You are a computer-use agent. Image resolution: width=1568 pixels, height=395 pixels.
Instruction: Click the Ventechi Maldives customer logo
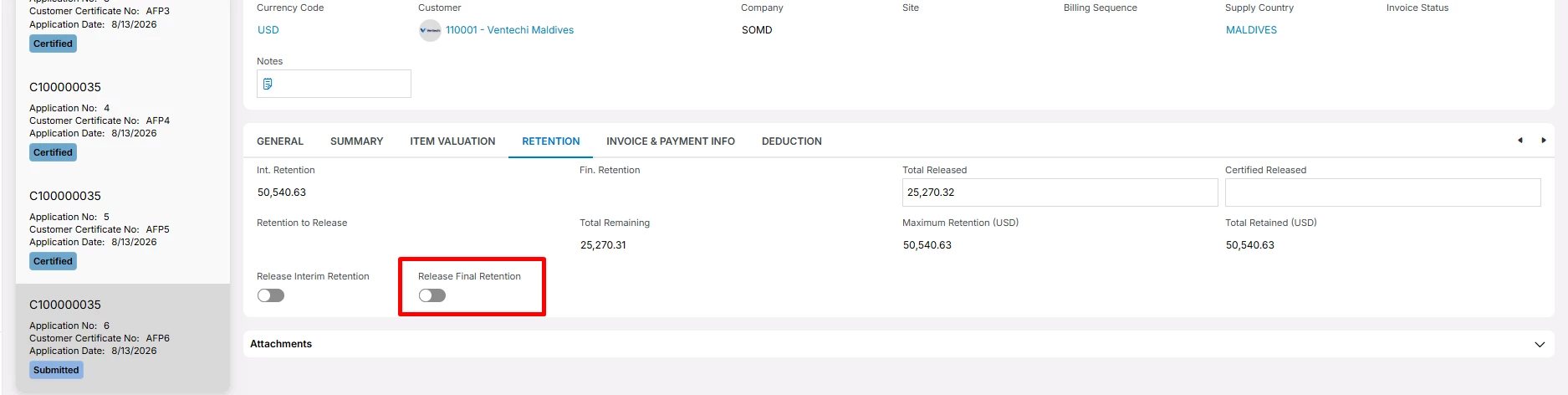click(x=430, y=30)
